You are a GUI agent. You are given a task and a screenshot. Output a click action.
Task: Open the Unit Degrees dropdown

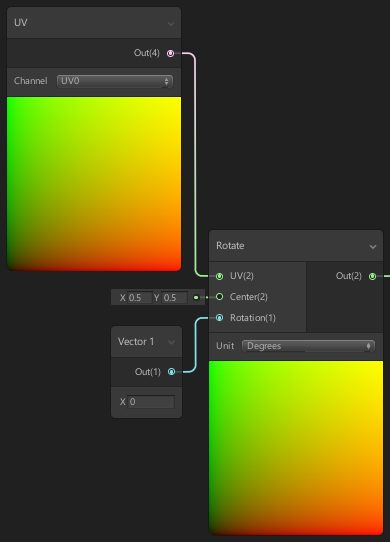coord(308,346)
